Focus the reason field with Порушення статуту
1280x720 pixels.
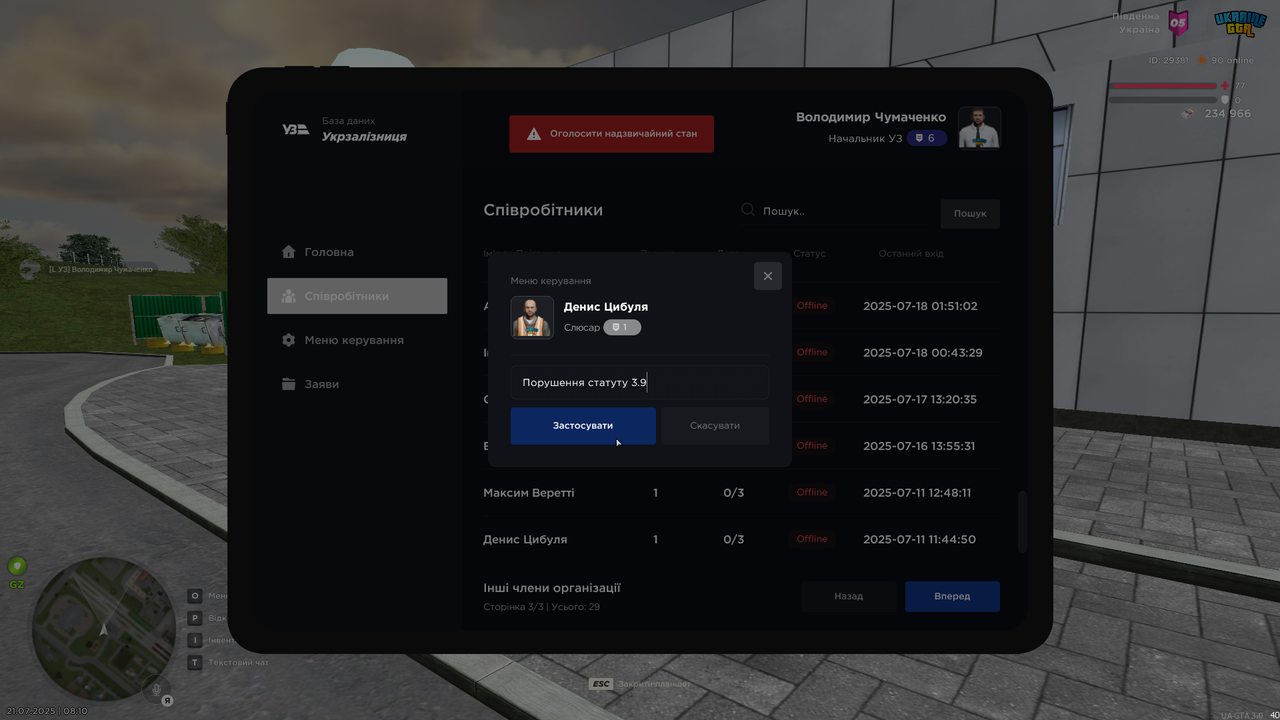coord(640,383)
